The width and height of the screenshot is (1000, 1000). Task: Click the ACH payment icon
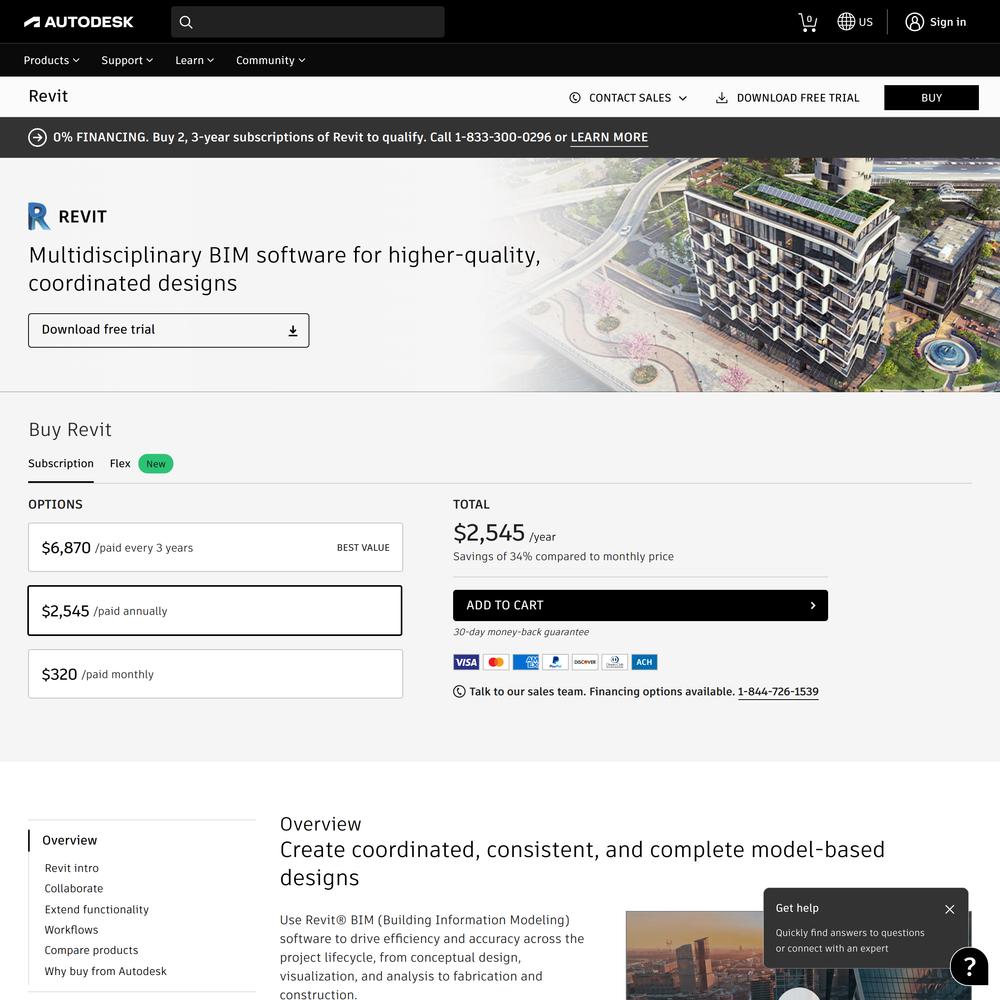tap(644, 662)
